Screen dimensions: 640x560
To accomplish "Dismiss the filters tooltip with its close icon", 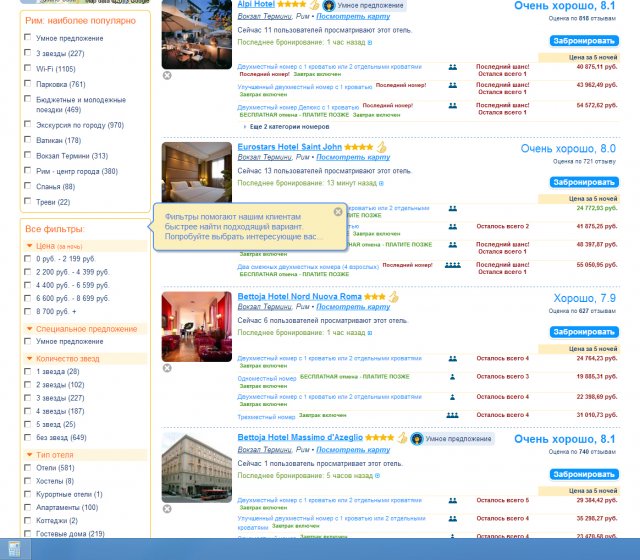I will [338, 211].
